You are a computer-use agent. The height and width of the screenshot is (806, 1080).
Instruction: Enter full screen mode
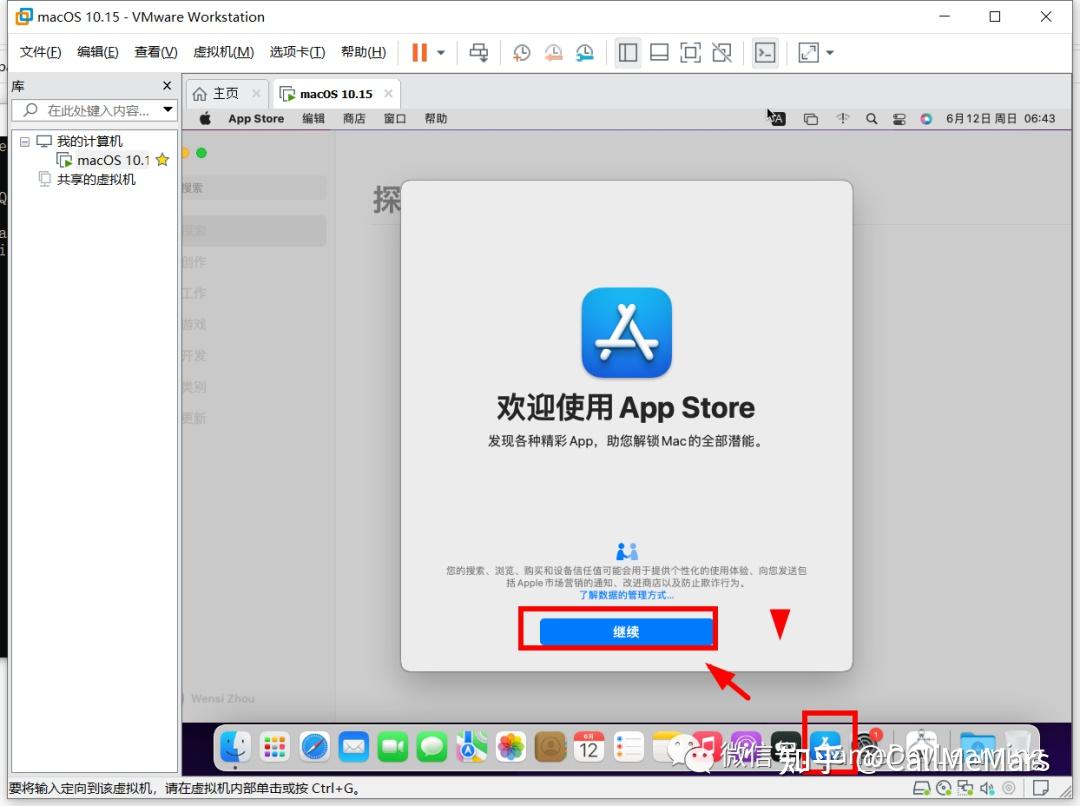coord(690,52)
